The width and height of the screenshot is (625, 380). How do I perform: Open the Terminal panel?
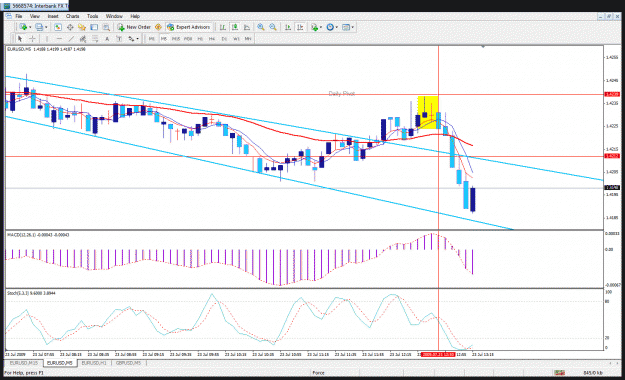tap(94, 27)
